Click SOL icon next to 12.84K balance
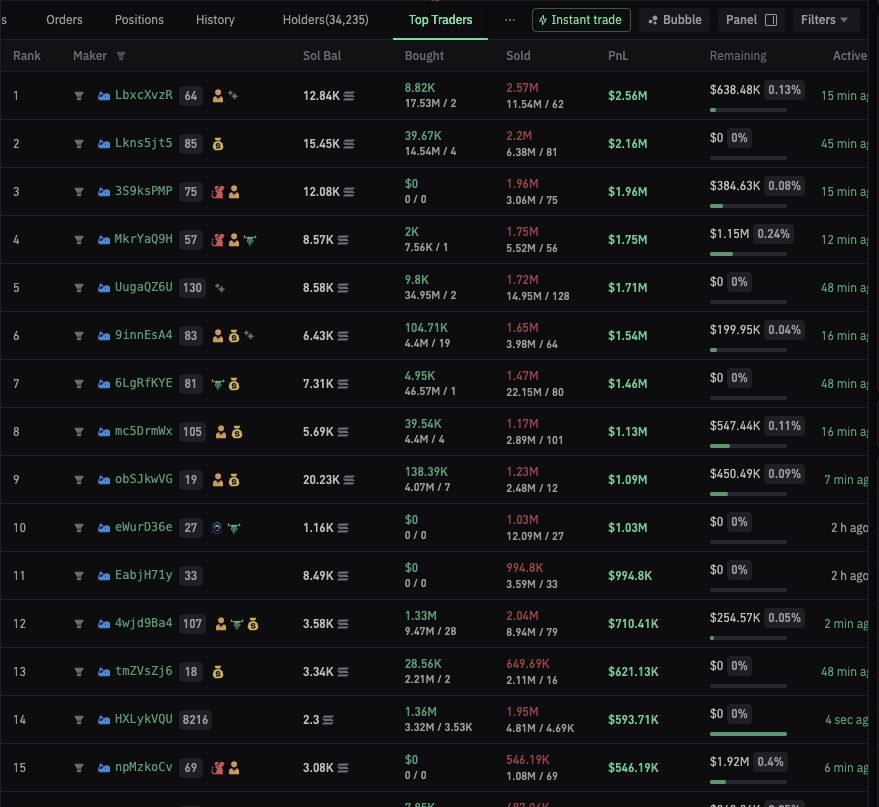Image resolution: width=879 pixels, height=807 pixels. click(349, 96)
